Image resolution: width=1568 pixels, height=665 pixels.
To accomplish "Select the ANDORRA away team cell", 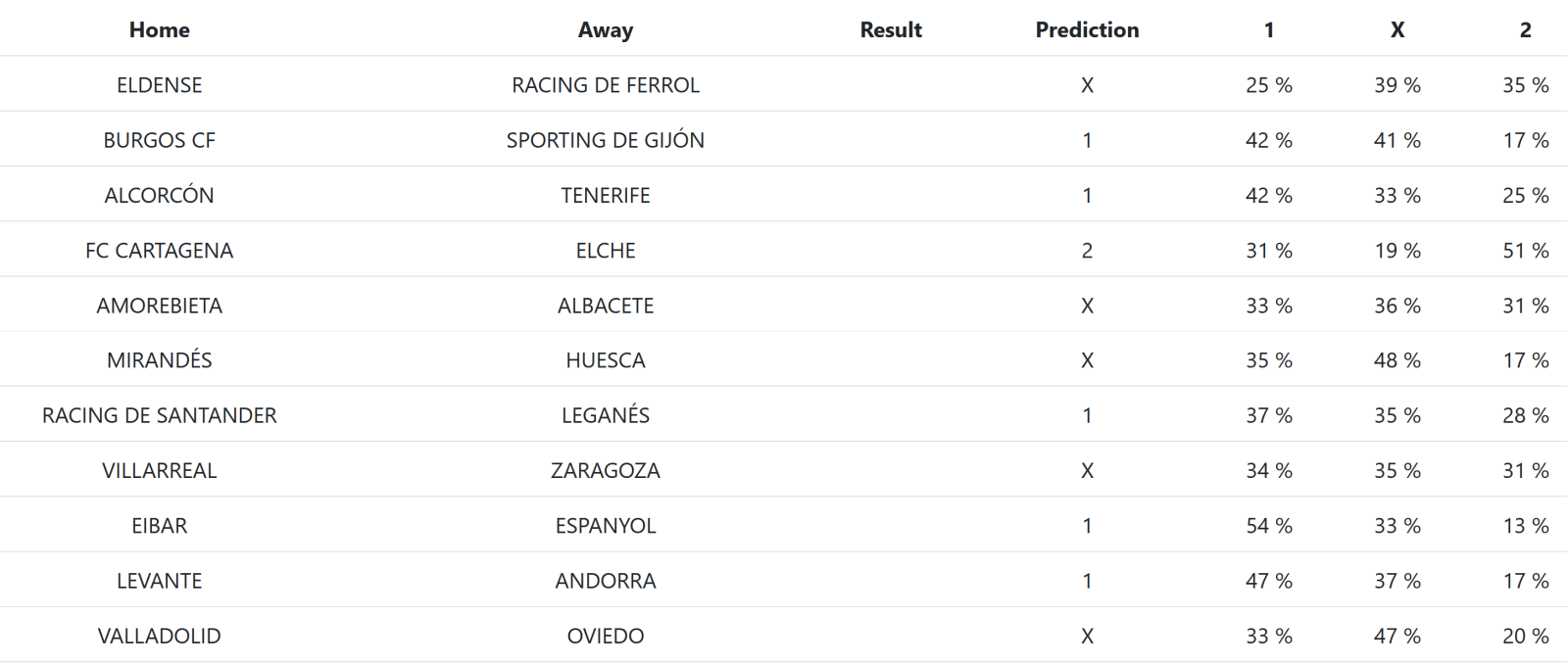I will click(605, 581).
